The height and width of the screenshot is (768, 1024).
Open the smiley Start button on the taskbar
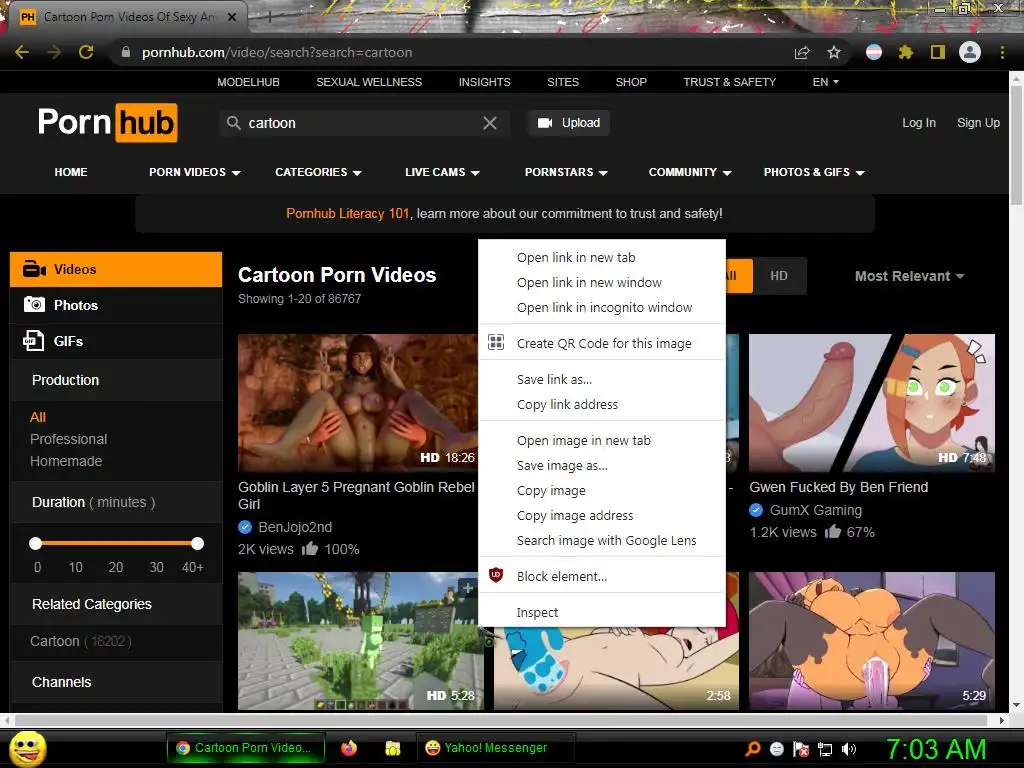(27, 748)
